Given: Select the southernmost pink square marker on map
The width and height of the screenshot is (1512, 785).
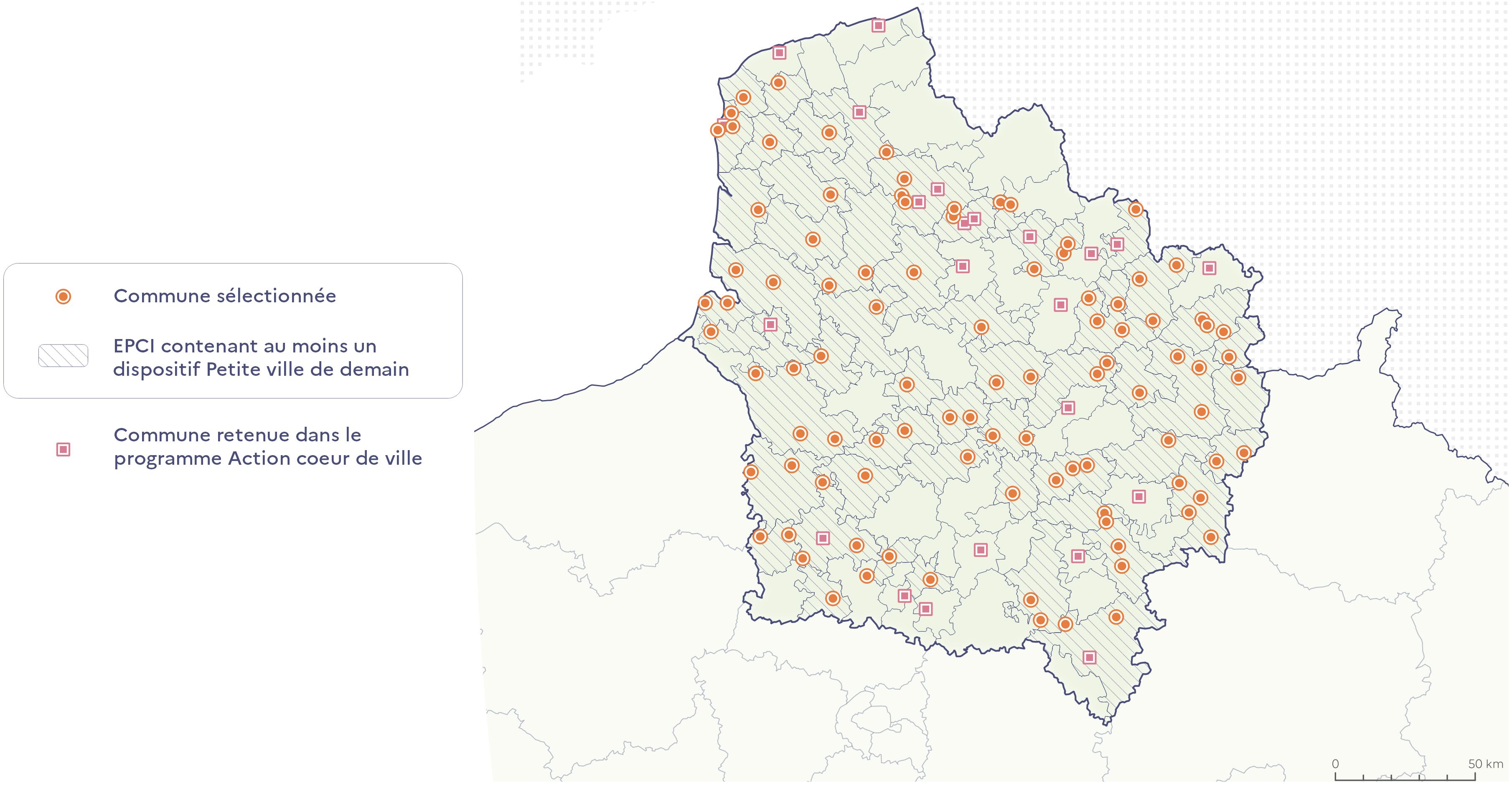Looking at the screenshot, I should click(1089, 657).
